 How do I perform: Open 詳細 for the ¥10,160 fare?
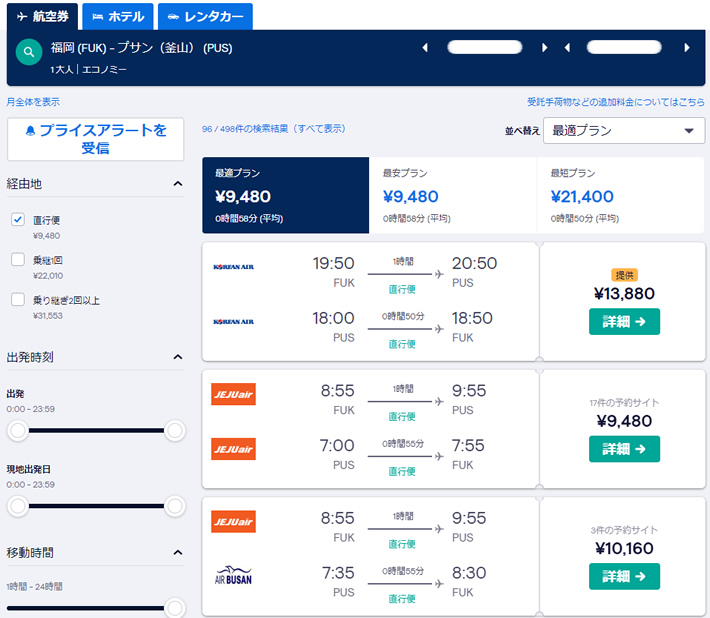click(624, 576)
